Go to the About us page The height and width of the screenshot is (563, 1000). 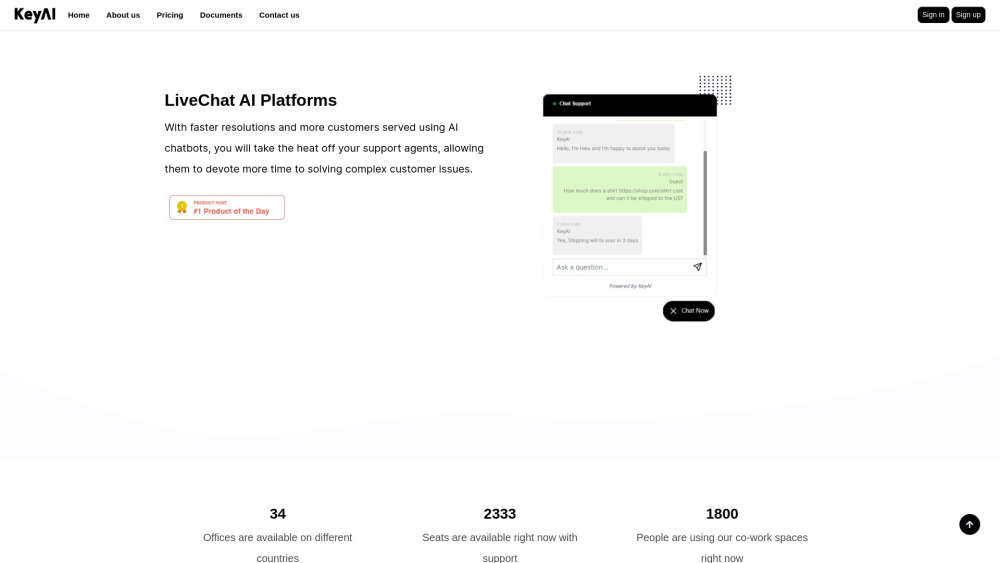[123, 15]
